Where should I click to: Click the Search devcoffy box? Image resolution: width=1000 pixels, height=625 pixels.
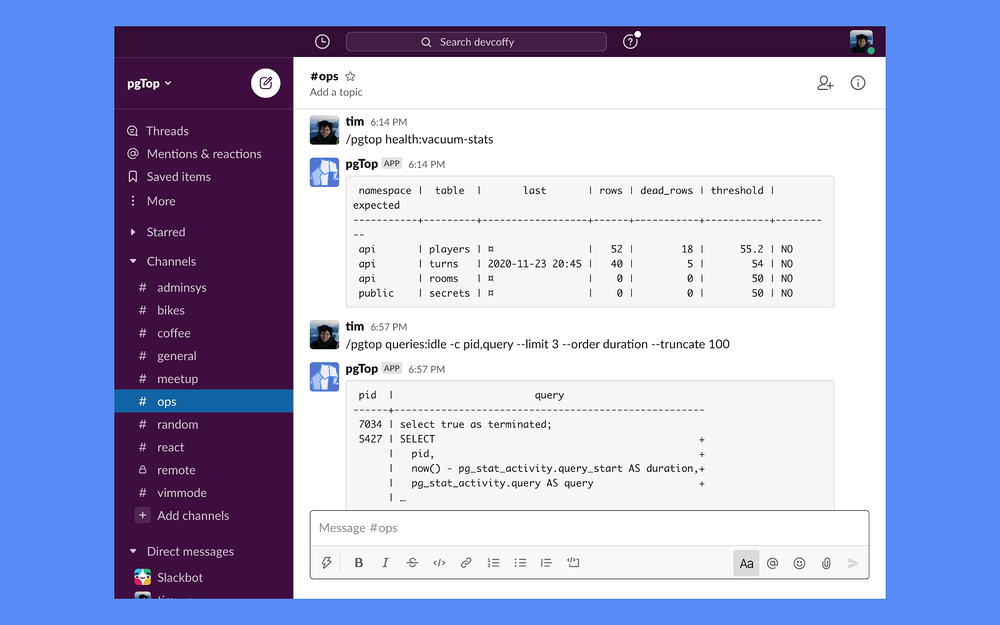coord(476,42)
